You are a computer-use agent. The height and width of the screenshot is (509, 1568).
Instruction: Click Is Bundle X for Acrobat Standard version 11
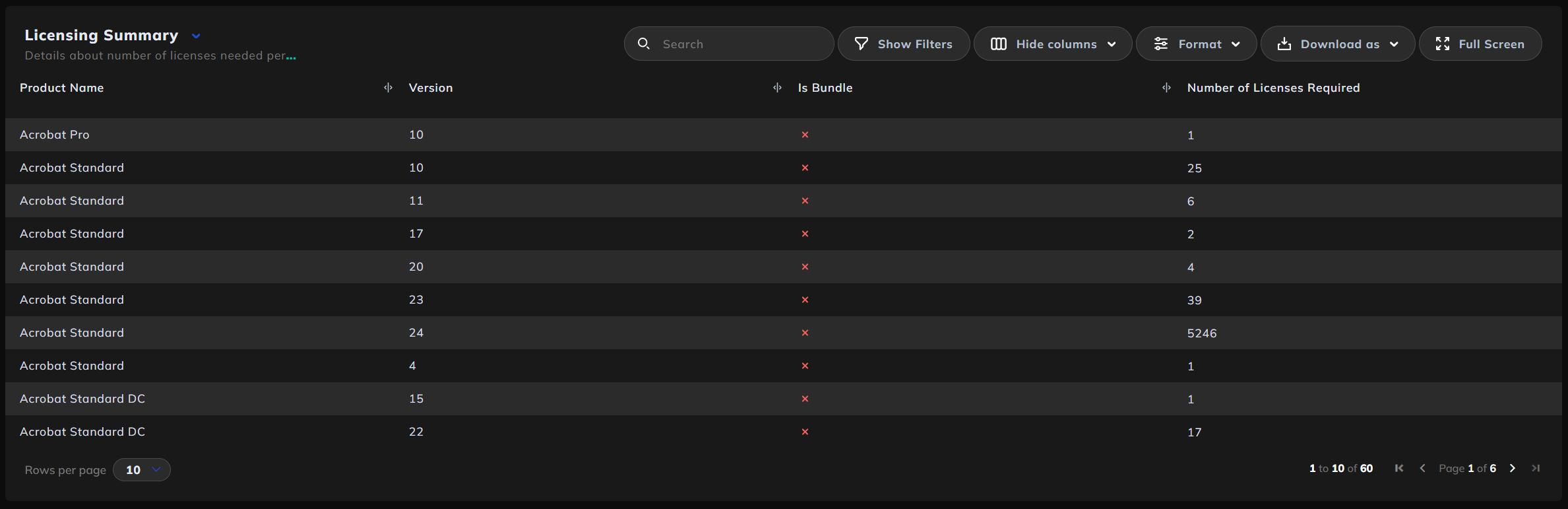[x=805, y=201]
